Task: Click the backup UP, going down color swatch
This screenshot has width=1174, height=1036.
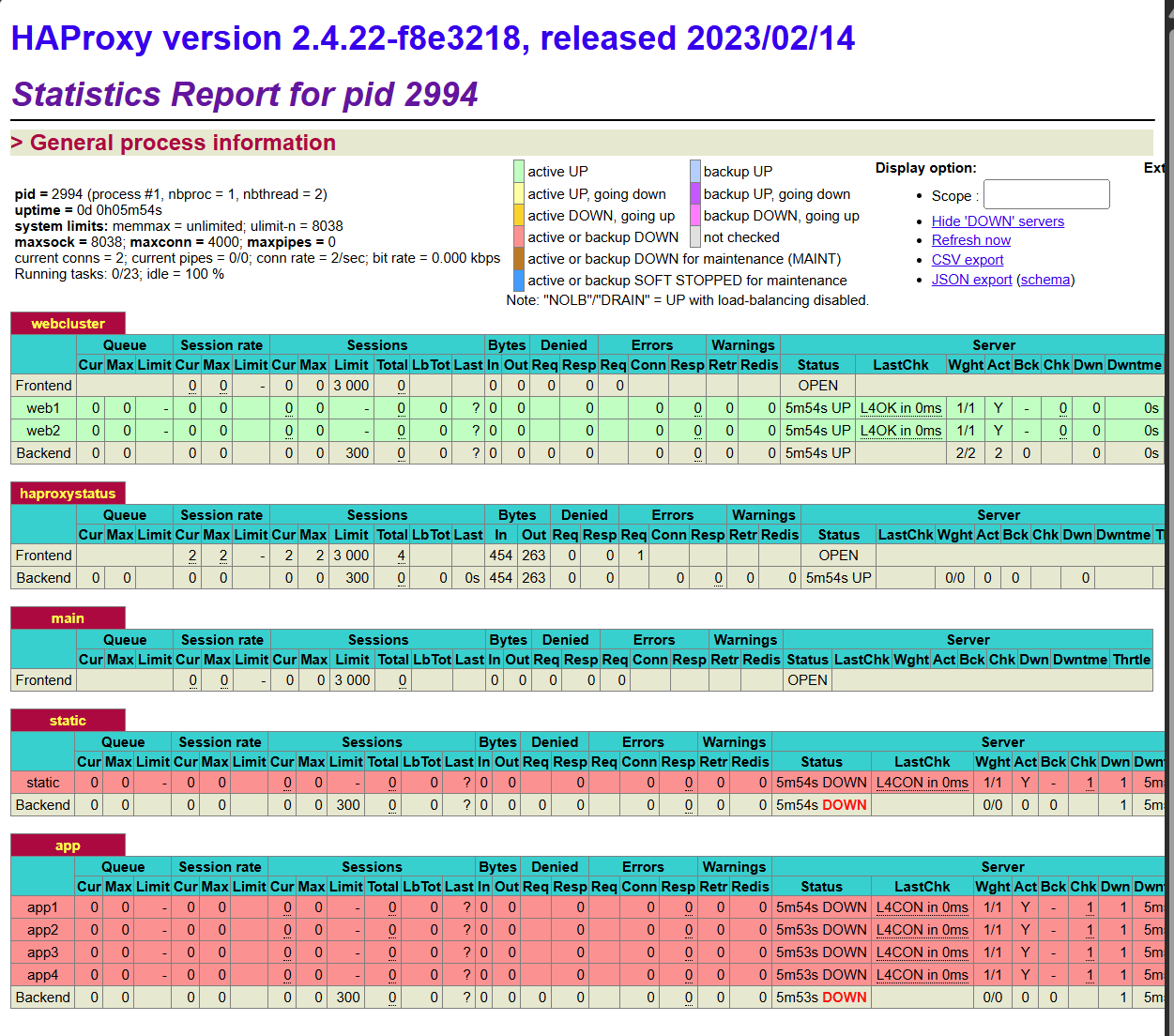Action: coord(695,193)
